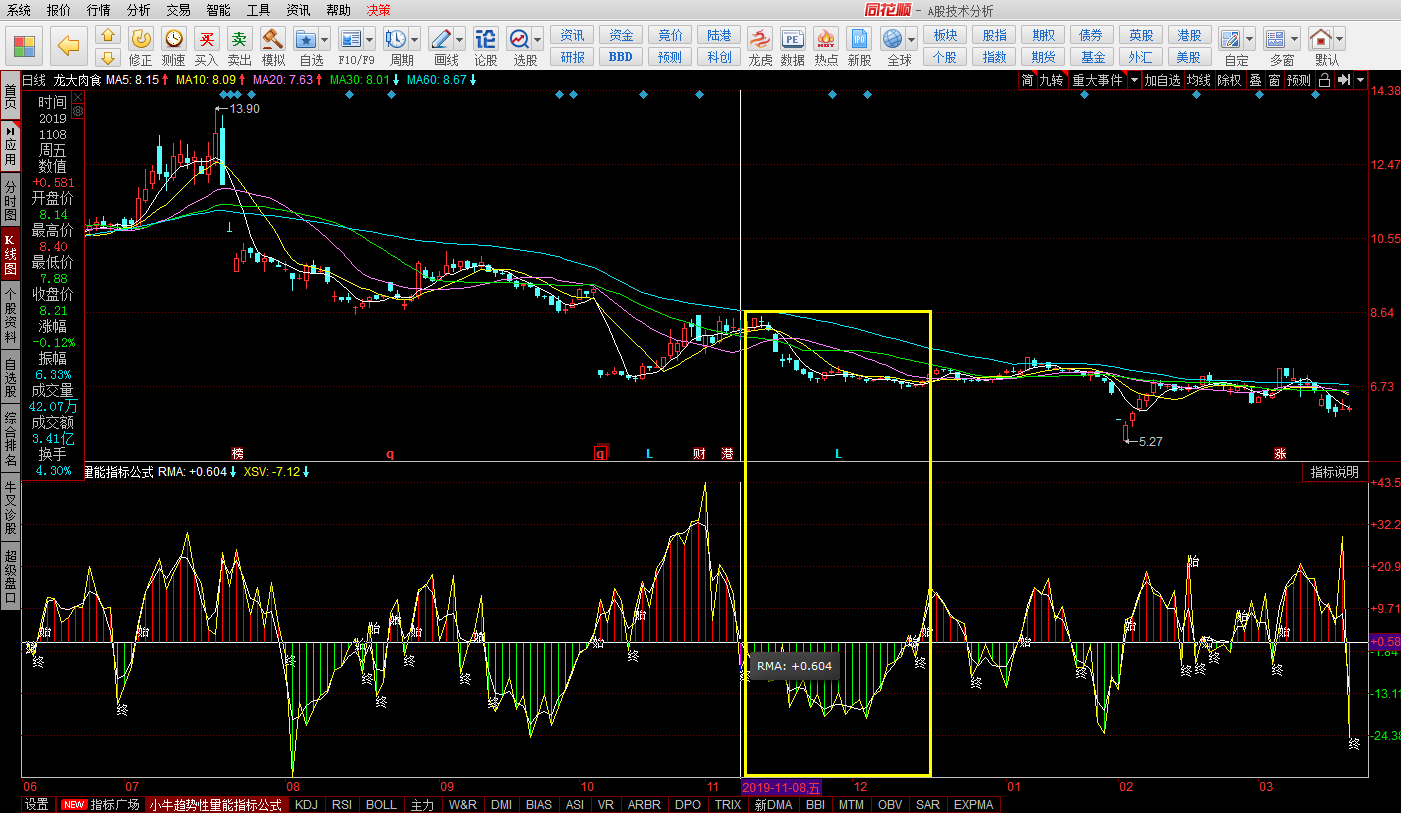1401x813 pixels.
Task: Open the 分析 menu
Action: [139, 10]
